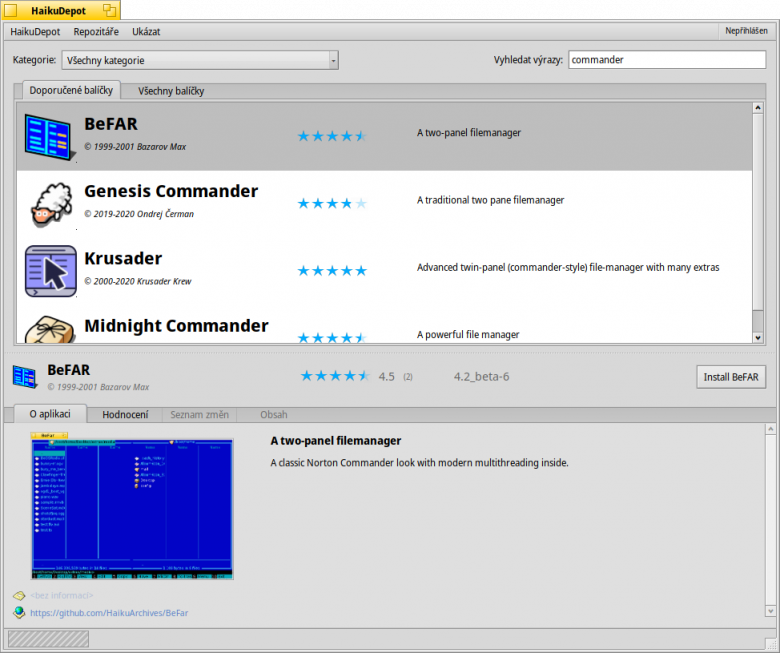780x653 pixels.
Task: Open the Ukázat menu
Action: click(146, 31)
